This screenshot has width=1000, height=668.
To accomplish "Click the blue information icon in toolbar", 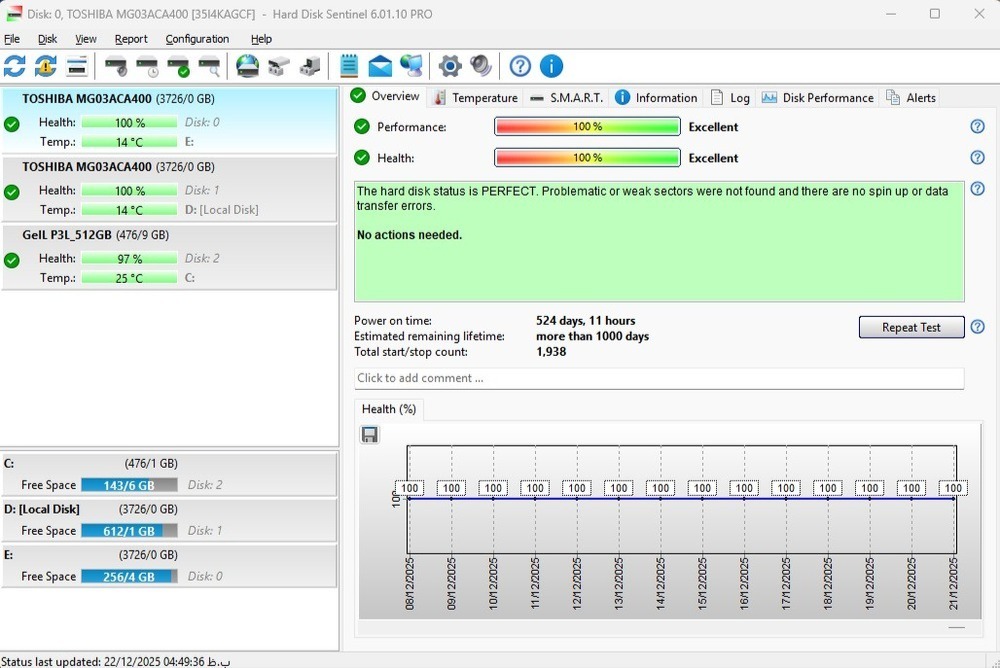I will tap(551, 67).
